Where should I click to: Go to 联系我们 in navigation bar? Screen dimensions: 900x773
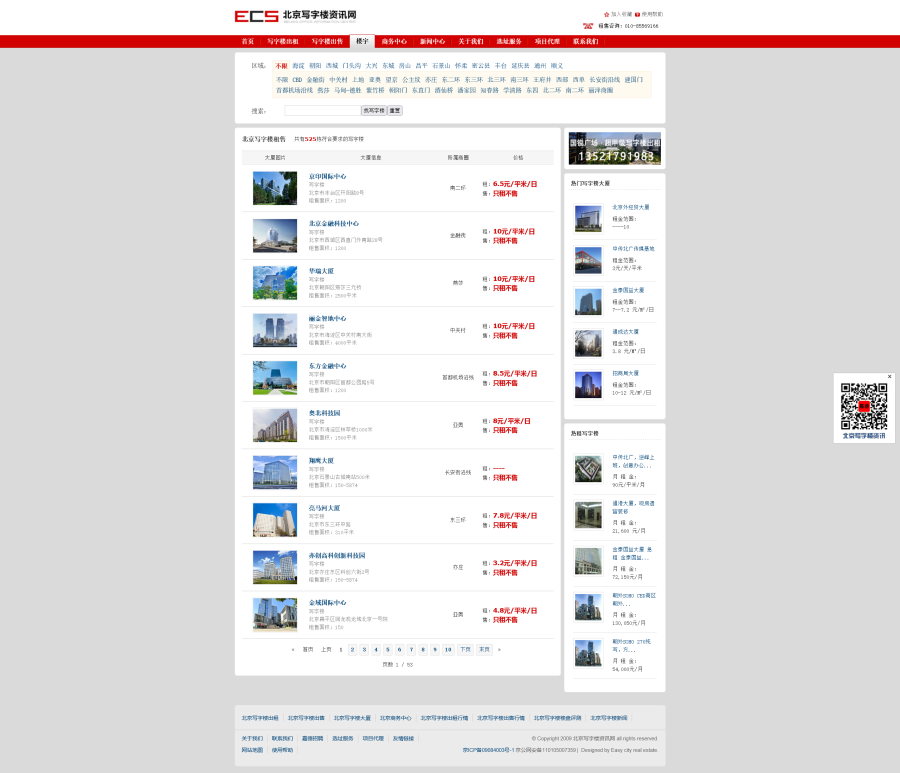(x=585, y=42)
